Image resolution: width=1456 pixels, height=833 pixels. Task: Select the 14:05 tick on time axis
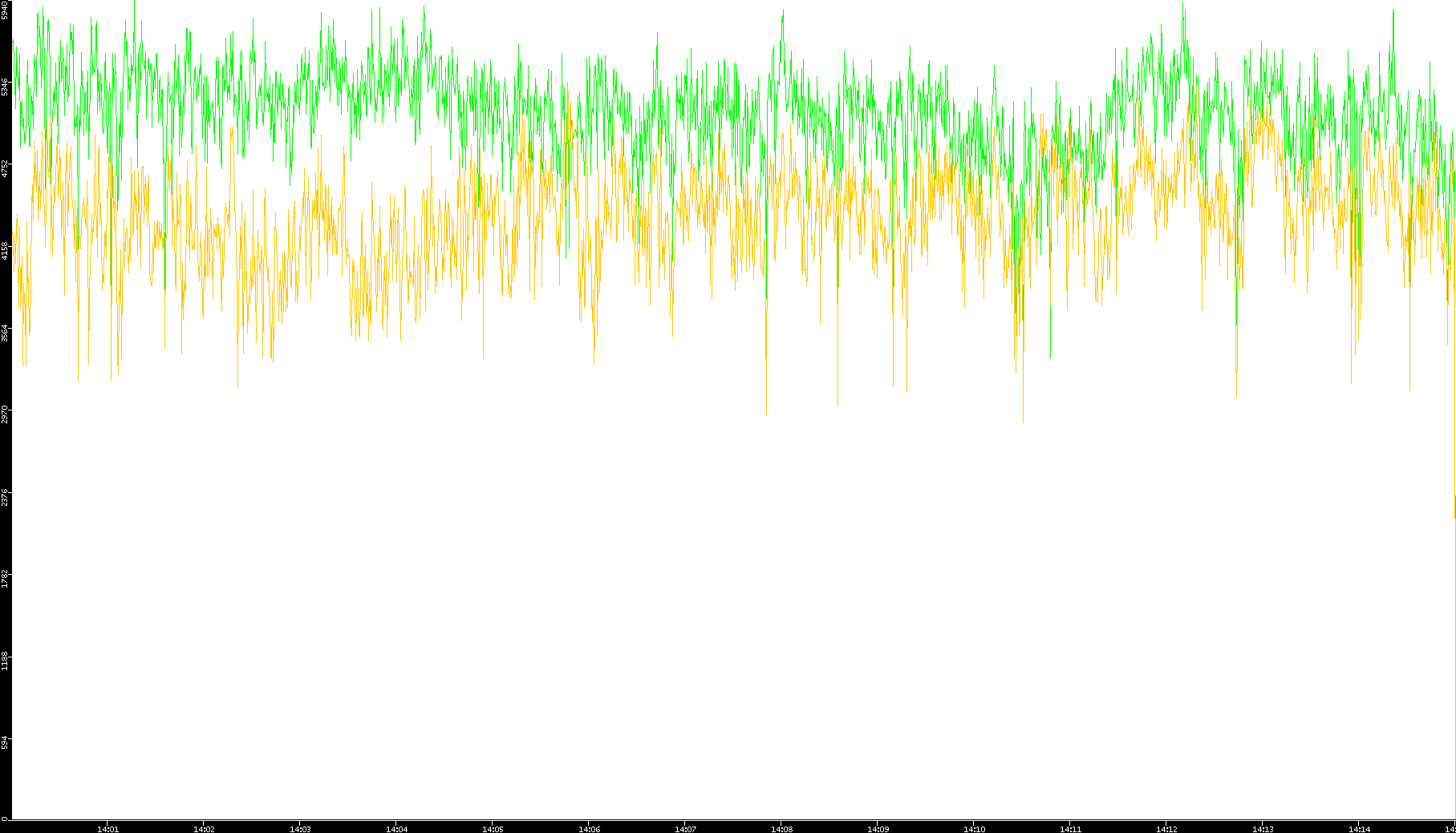493,829
